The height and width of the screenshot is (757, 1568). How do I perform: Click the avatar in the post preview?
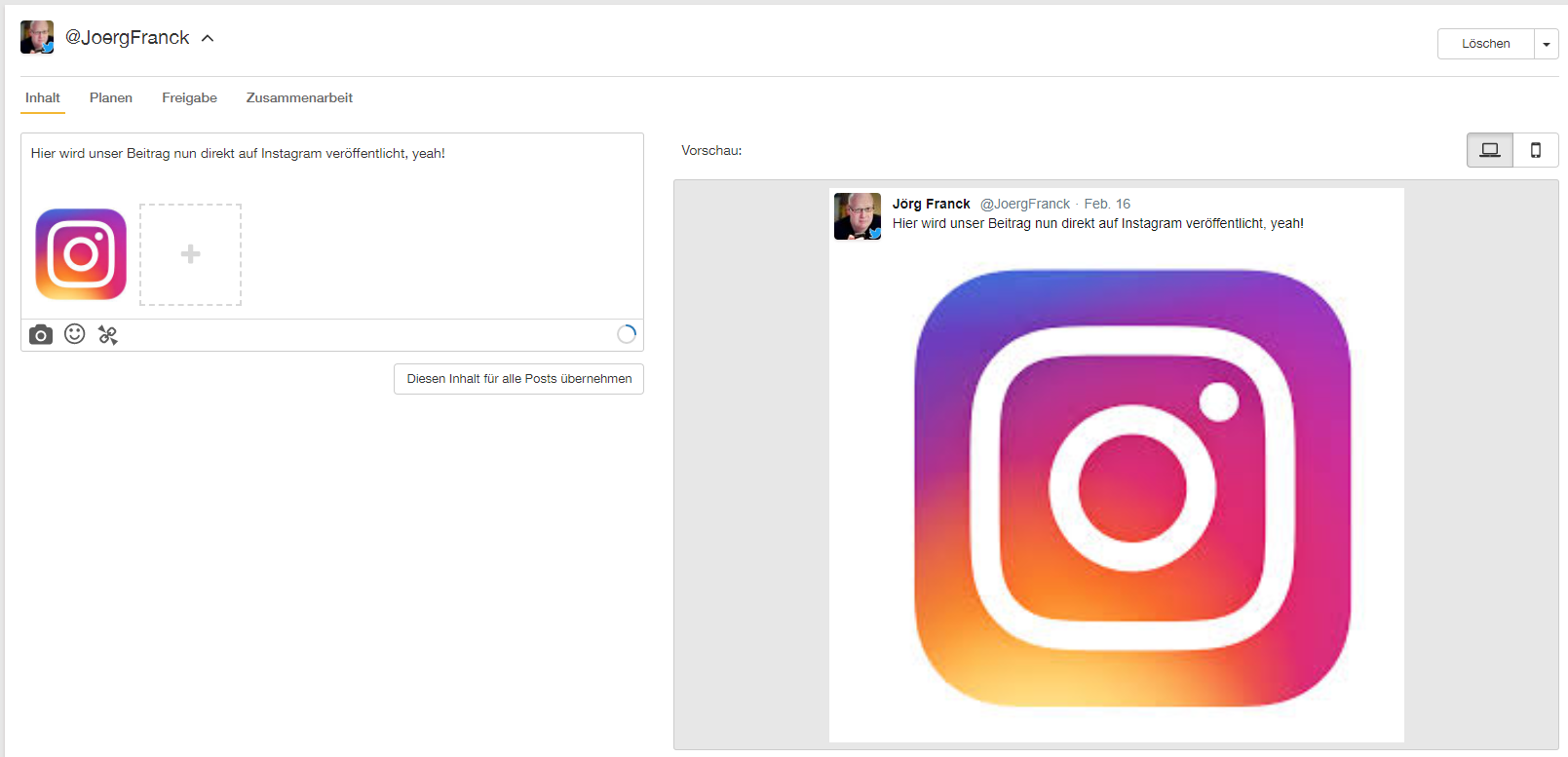pos(858,216)
